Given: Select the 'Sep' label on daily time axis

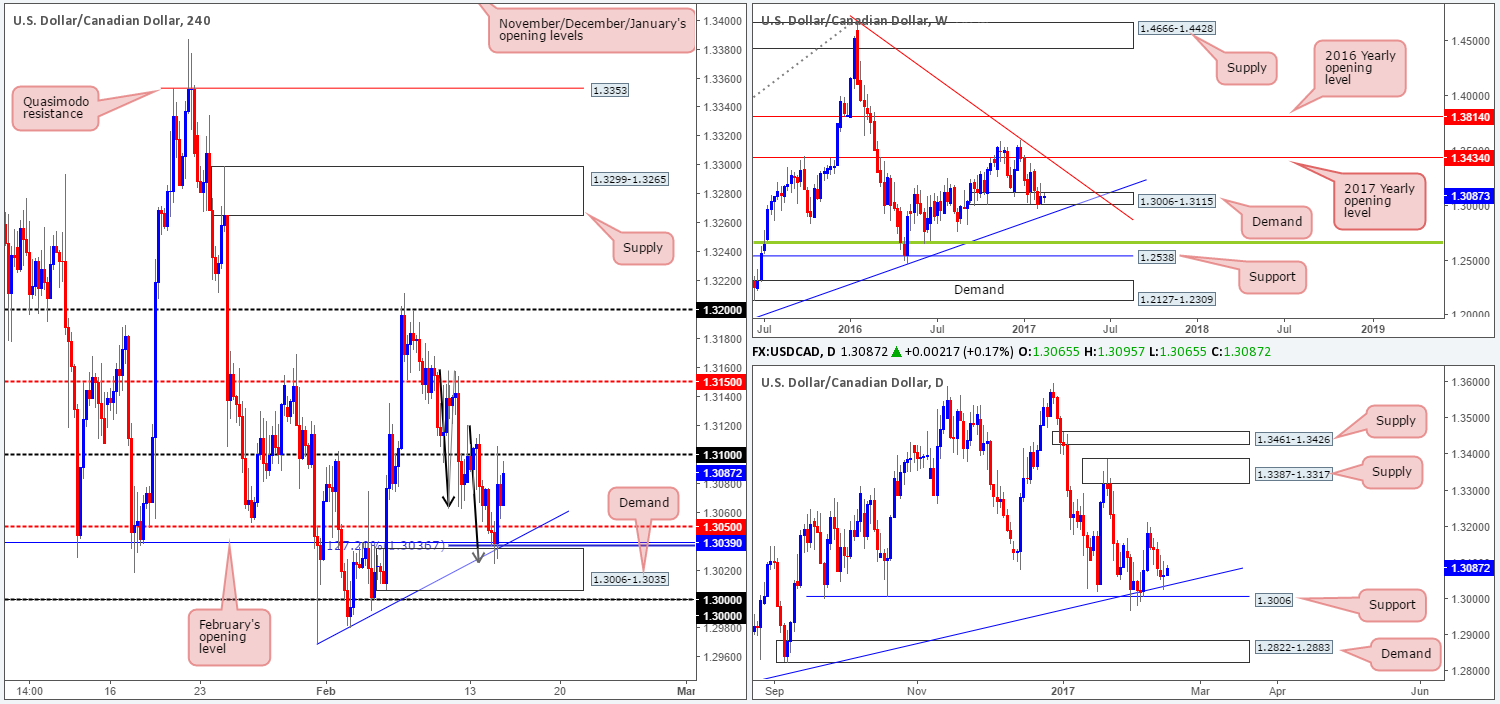Looking at the screenshot, I should pos(772,691).
